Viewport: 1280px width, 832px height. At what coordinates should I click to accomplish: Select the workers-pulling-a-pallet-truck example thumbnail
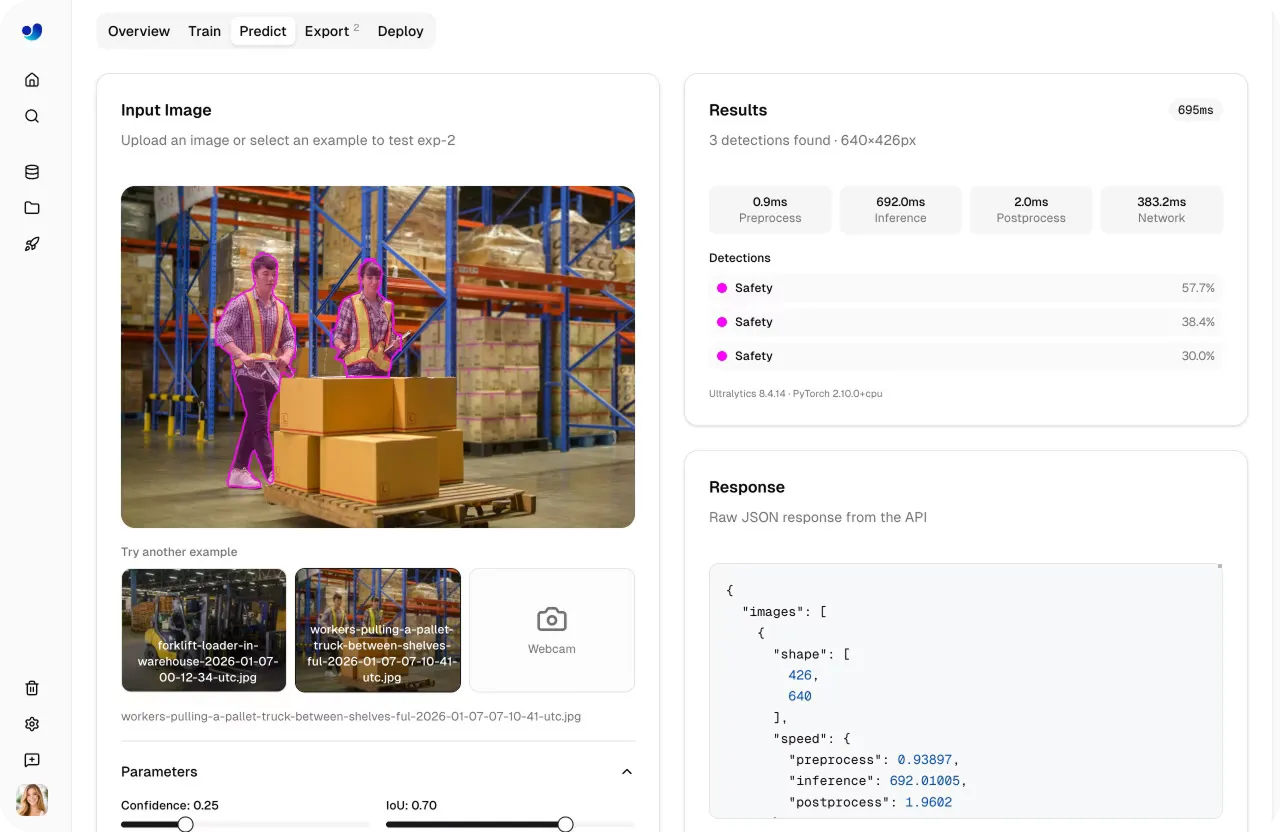click(x=378, y=630)
